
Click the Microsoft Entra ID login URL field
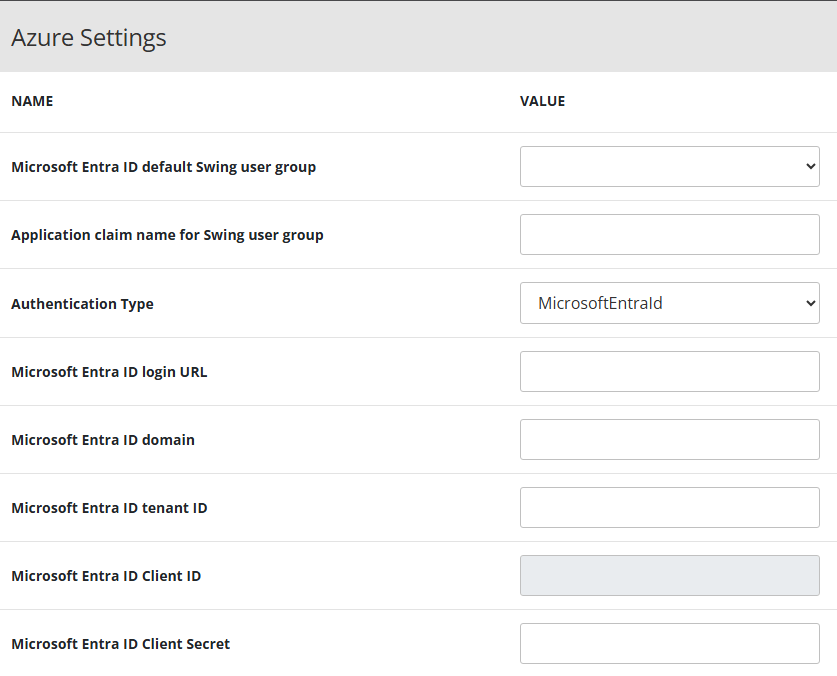669,371
